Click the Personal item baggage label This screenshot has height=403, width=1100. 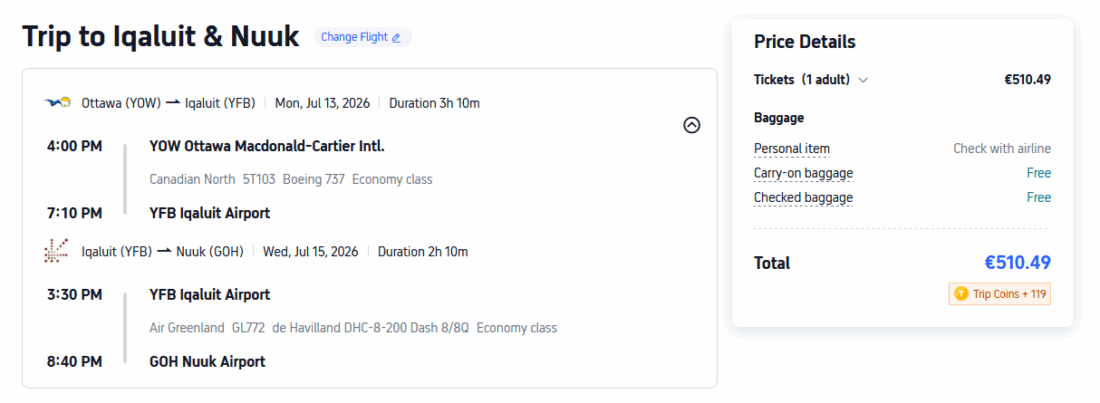791,149
